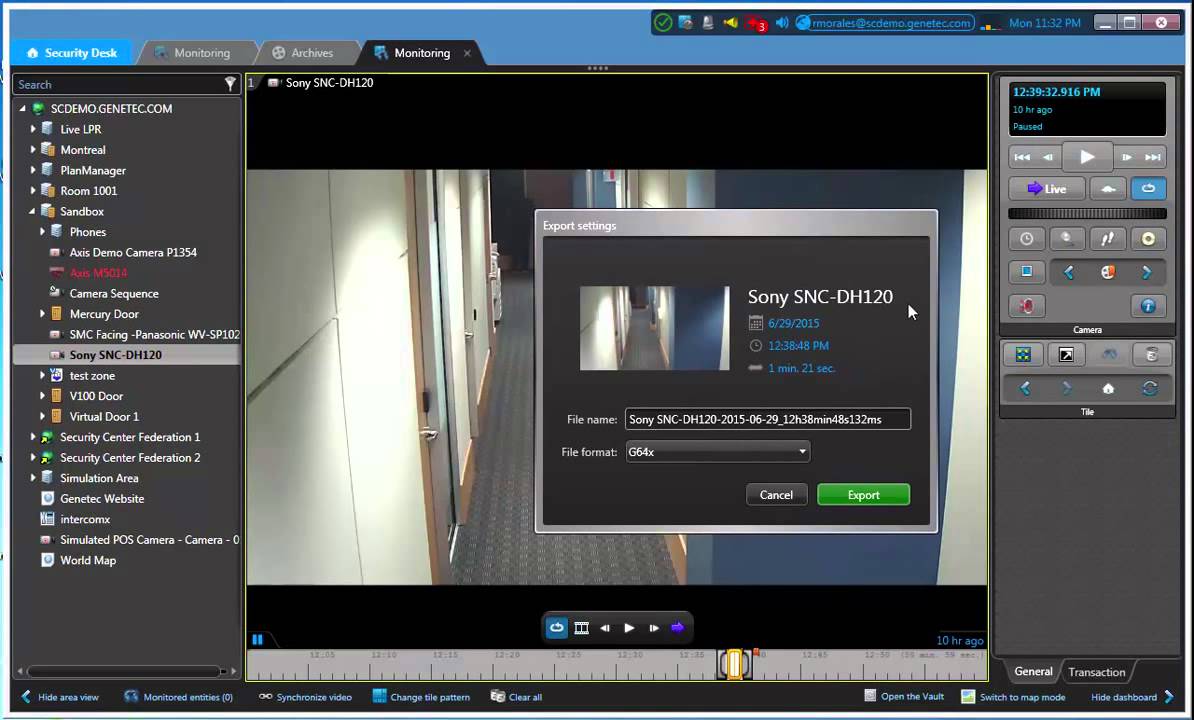Click the save snapshot icon

[1026, 272]
